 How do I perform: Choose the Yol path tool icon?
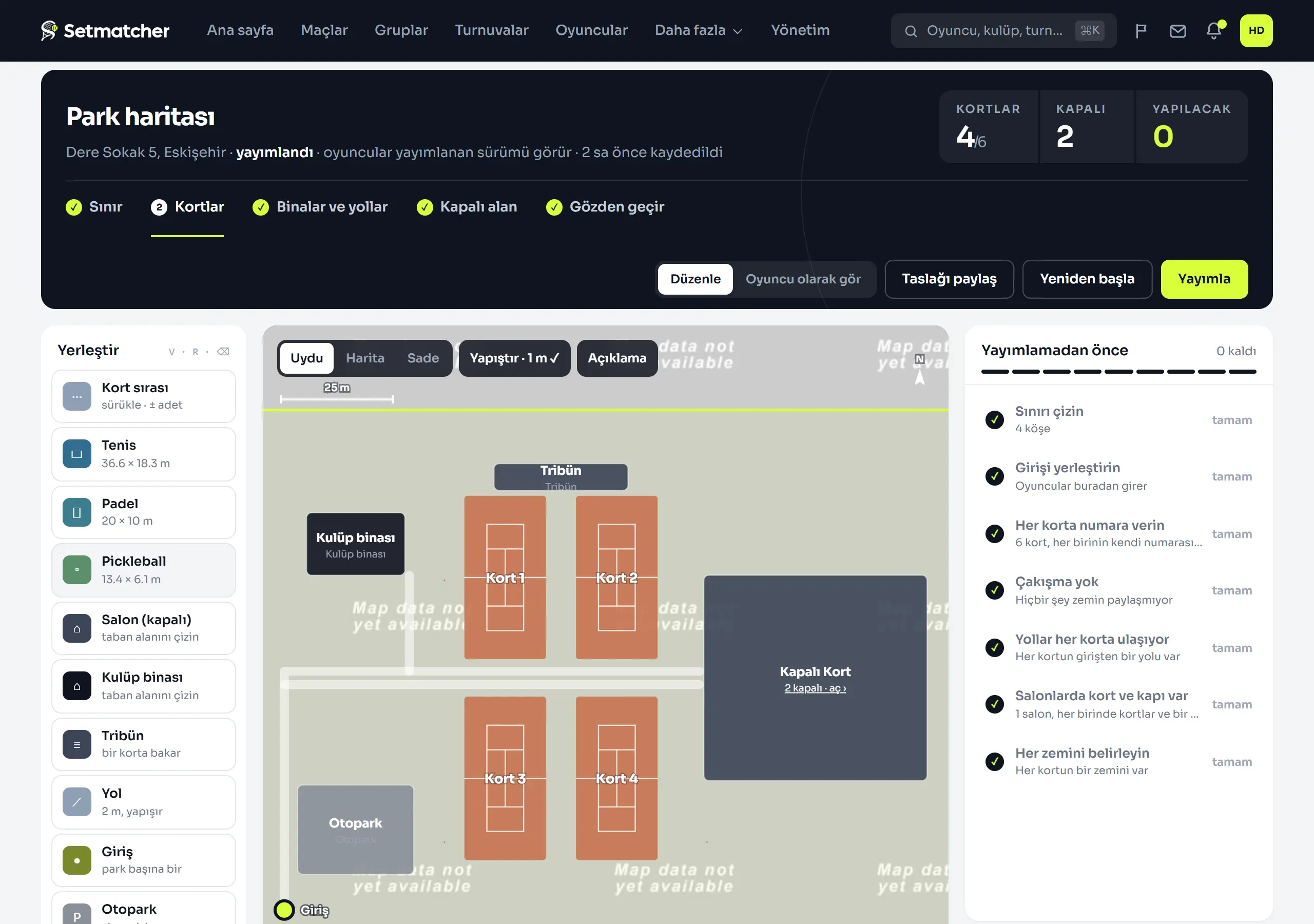pos(76,801)
